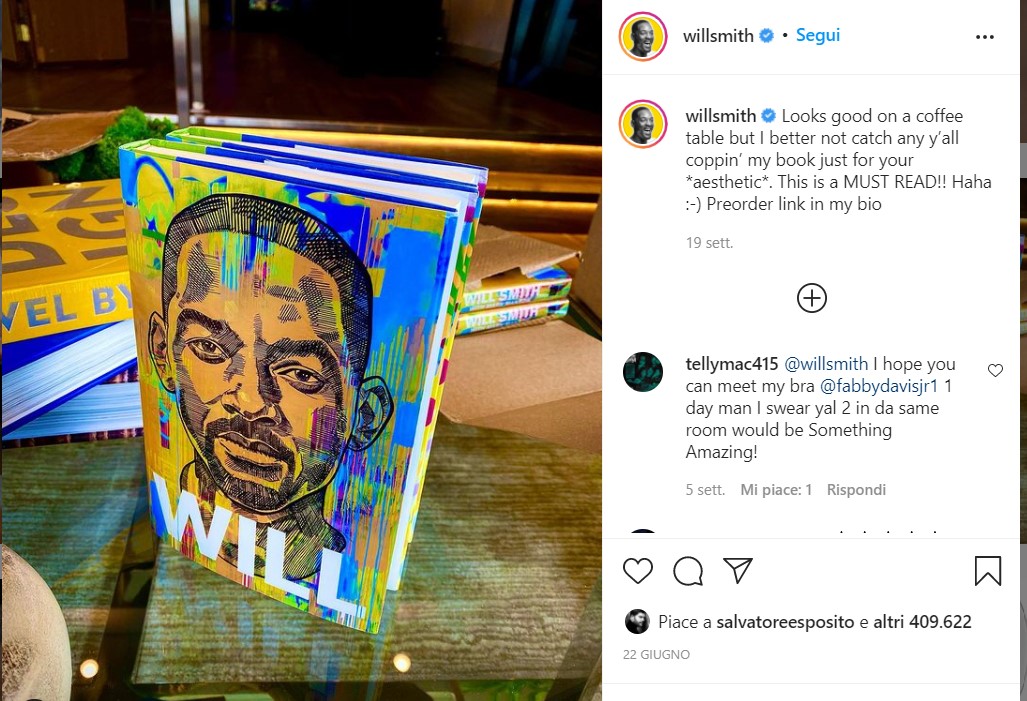The height and width of the screenshot is (701, 1027).
Task: Open the @fabbydavisjr1 mention link
Action: tap(879, 386)
